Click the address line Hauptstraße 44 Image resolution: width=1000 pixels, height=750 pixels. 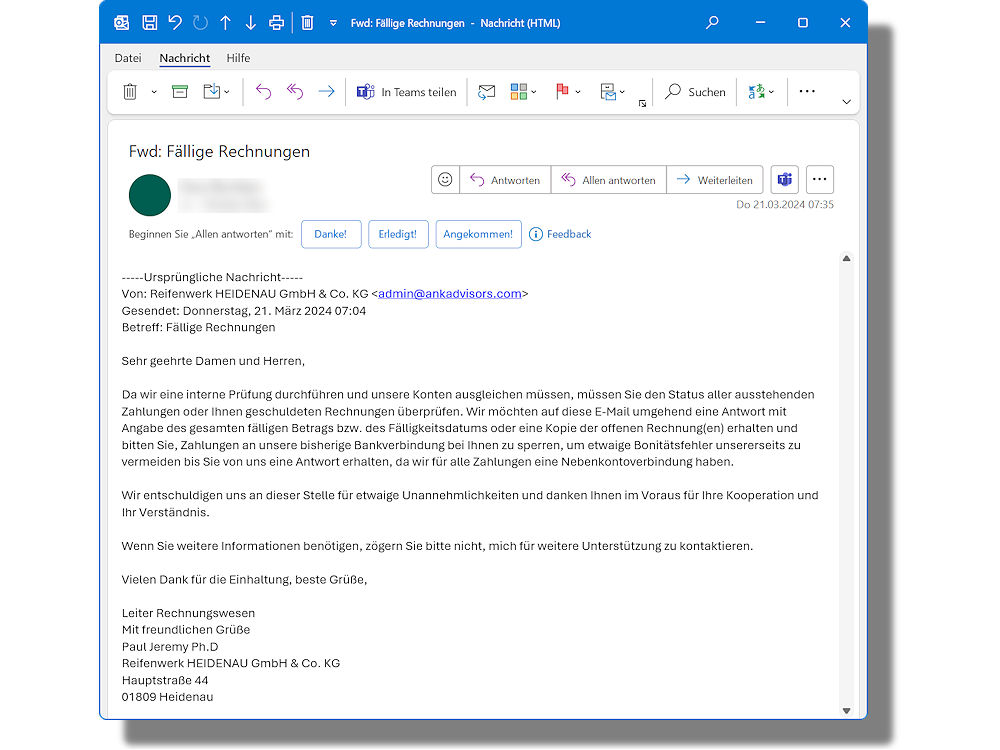[165, 680]
